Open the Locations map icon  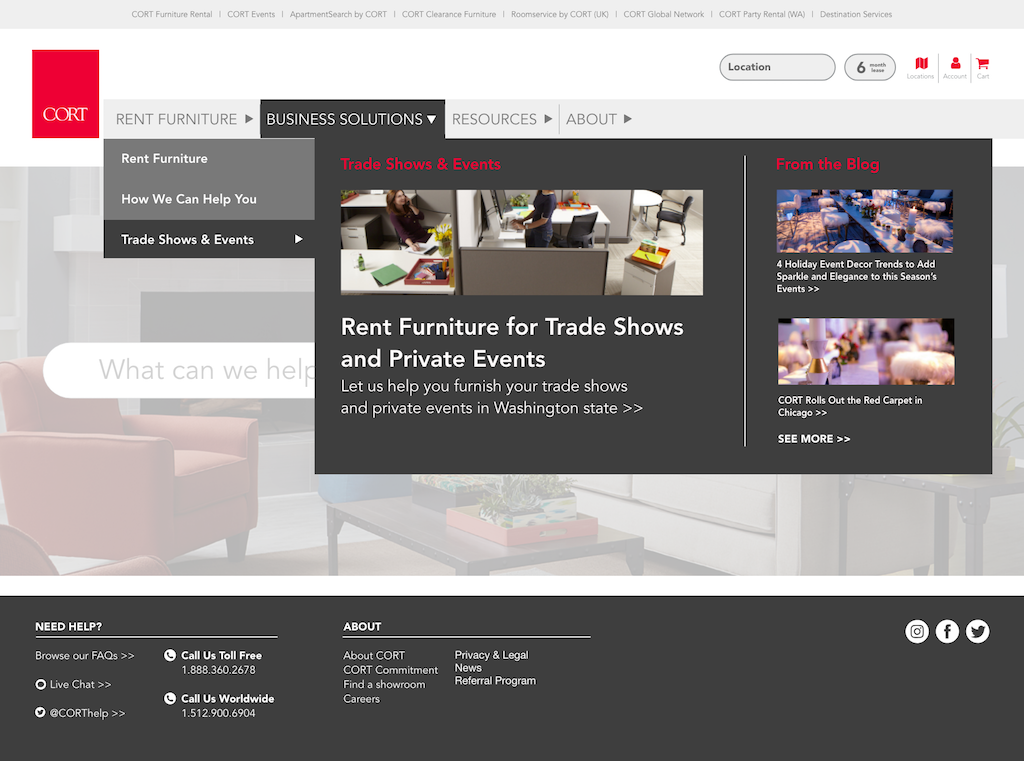920,66
